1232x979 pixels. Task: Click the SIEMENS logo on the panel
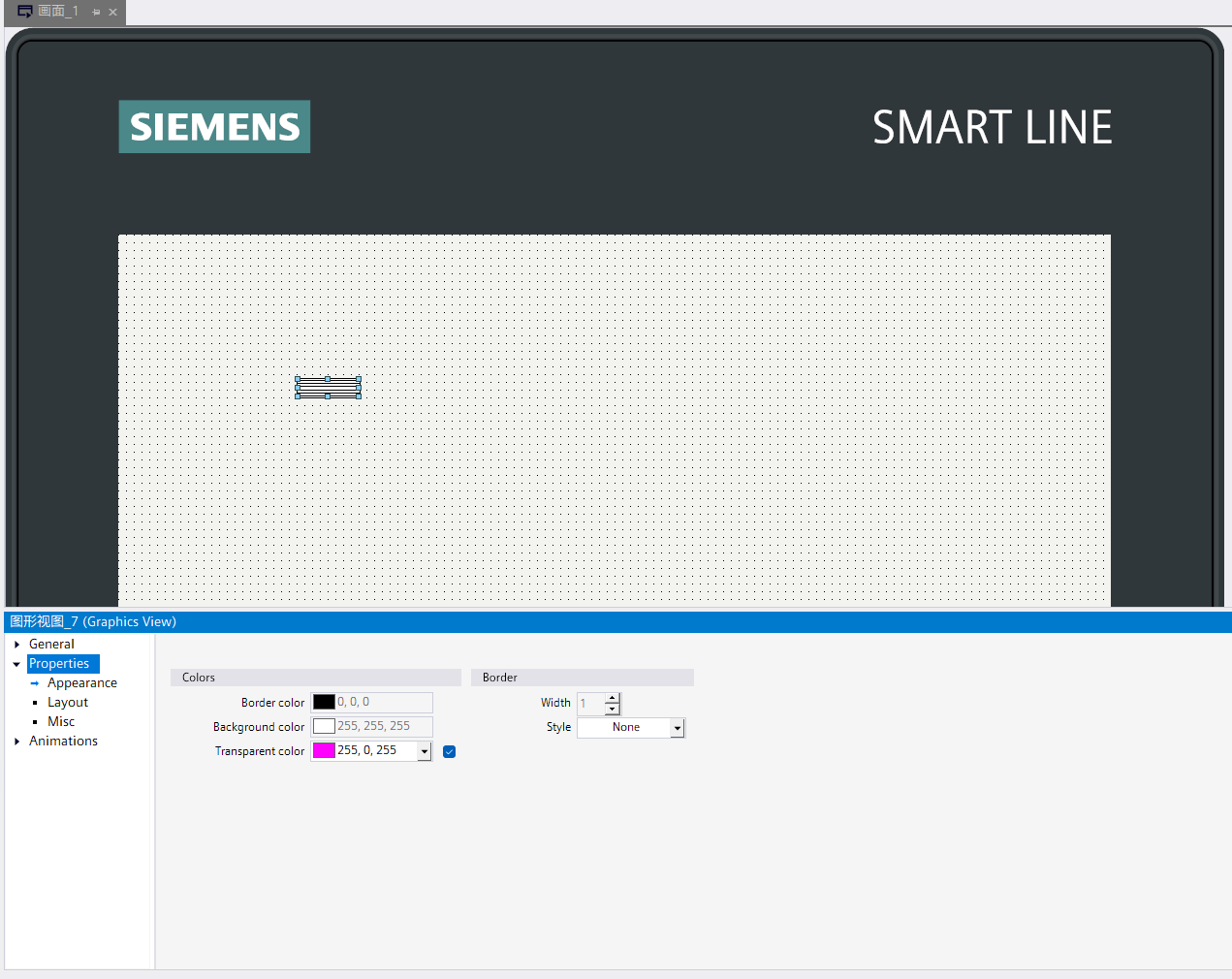(x=214, y=127)
